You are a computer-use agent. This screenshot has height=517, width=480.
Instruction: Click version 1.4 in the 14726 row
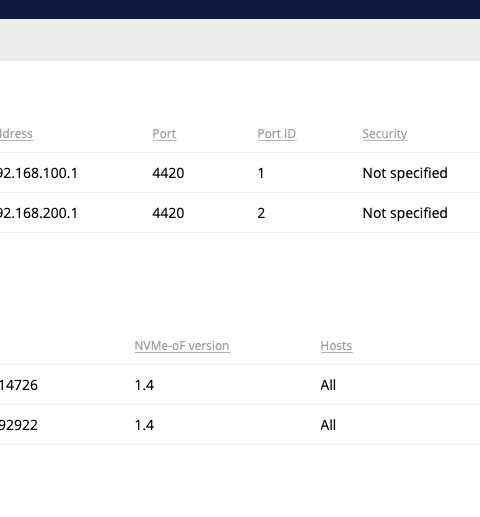click(x=144, y=385)
